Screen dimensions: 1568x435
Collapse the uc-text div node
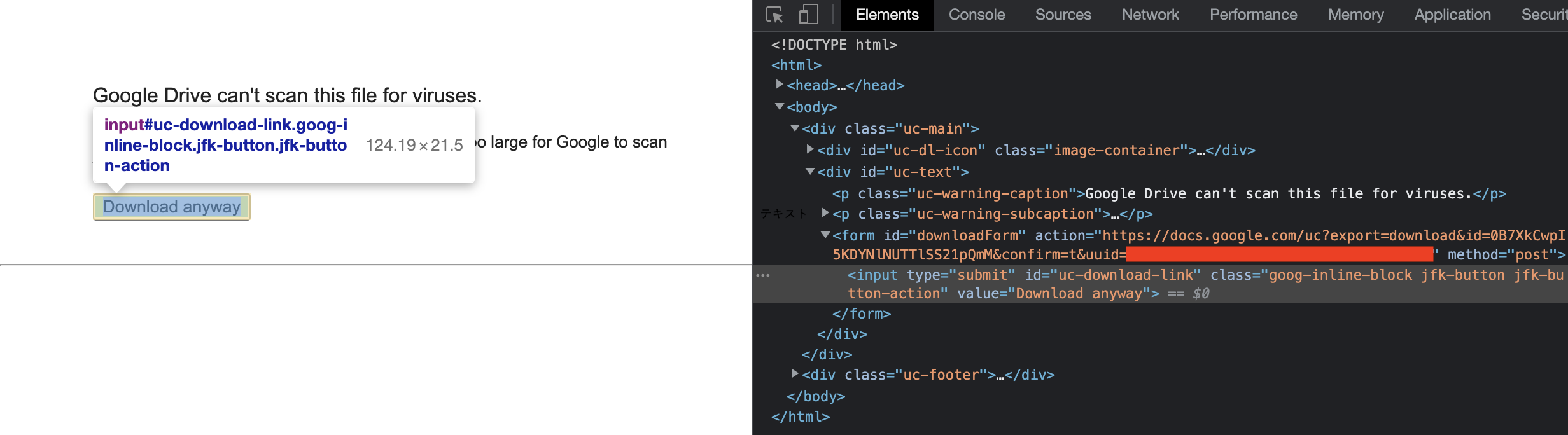(810, 172)
